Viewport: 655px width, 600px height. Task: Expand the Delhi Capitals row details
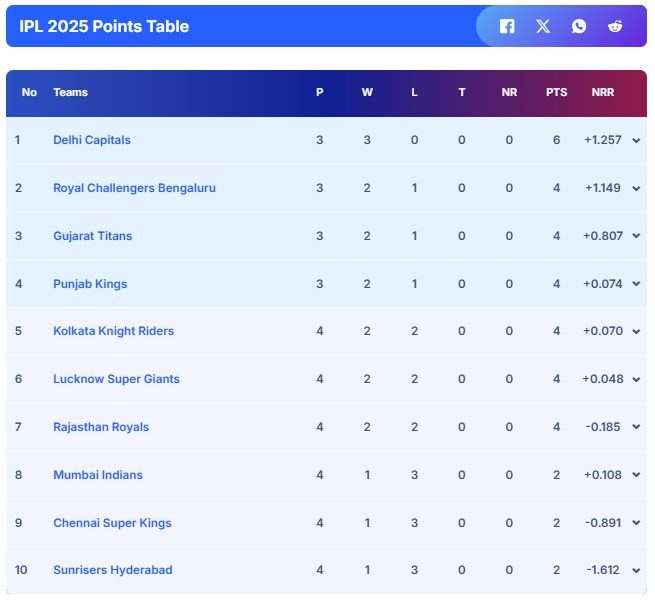[636, 140]
